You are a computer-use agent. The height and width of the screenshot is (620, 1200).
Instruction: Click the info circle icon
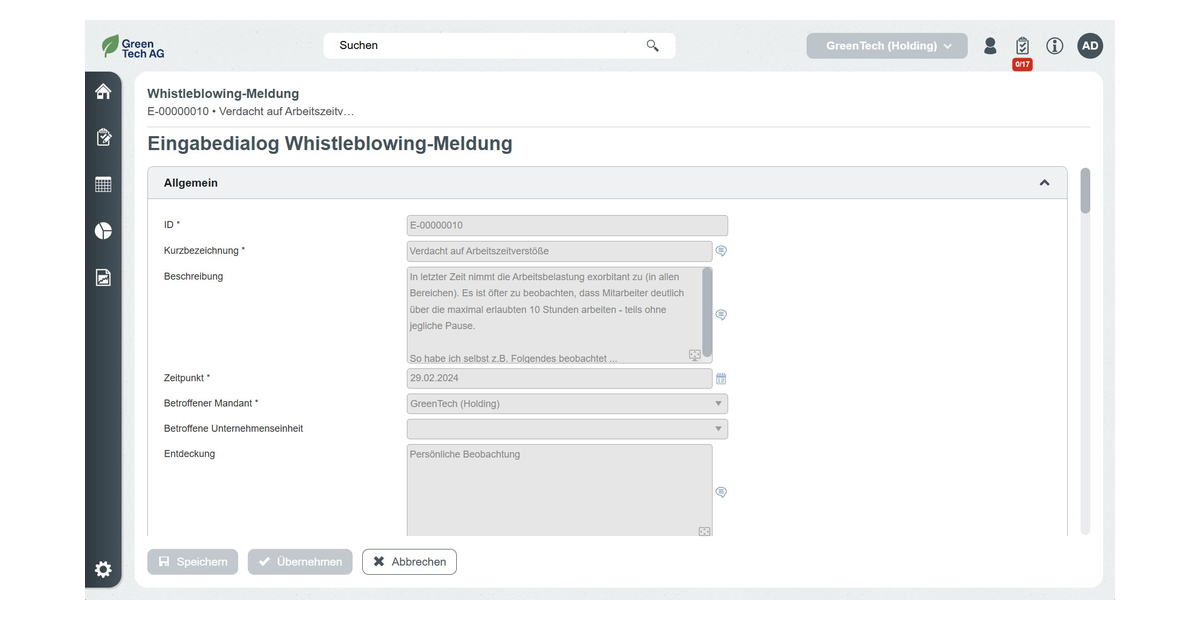(x=1054, y=46)
